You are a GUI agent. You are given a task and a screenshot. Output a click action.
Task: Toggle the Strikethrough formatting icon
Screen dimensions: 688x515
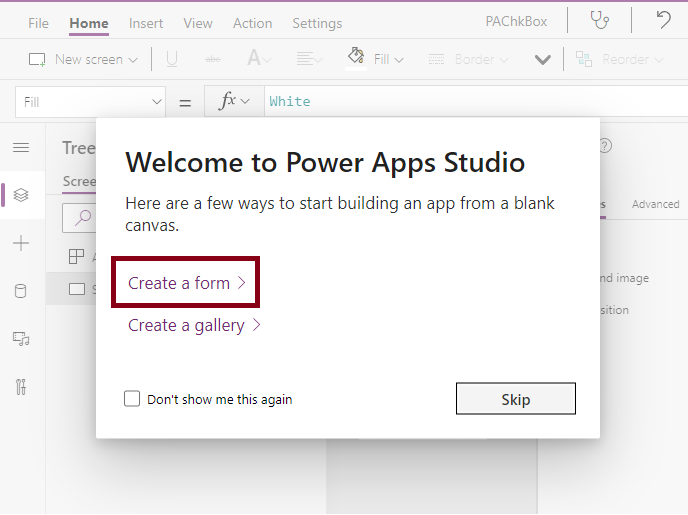(x=213, y=59)
